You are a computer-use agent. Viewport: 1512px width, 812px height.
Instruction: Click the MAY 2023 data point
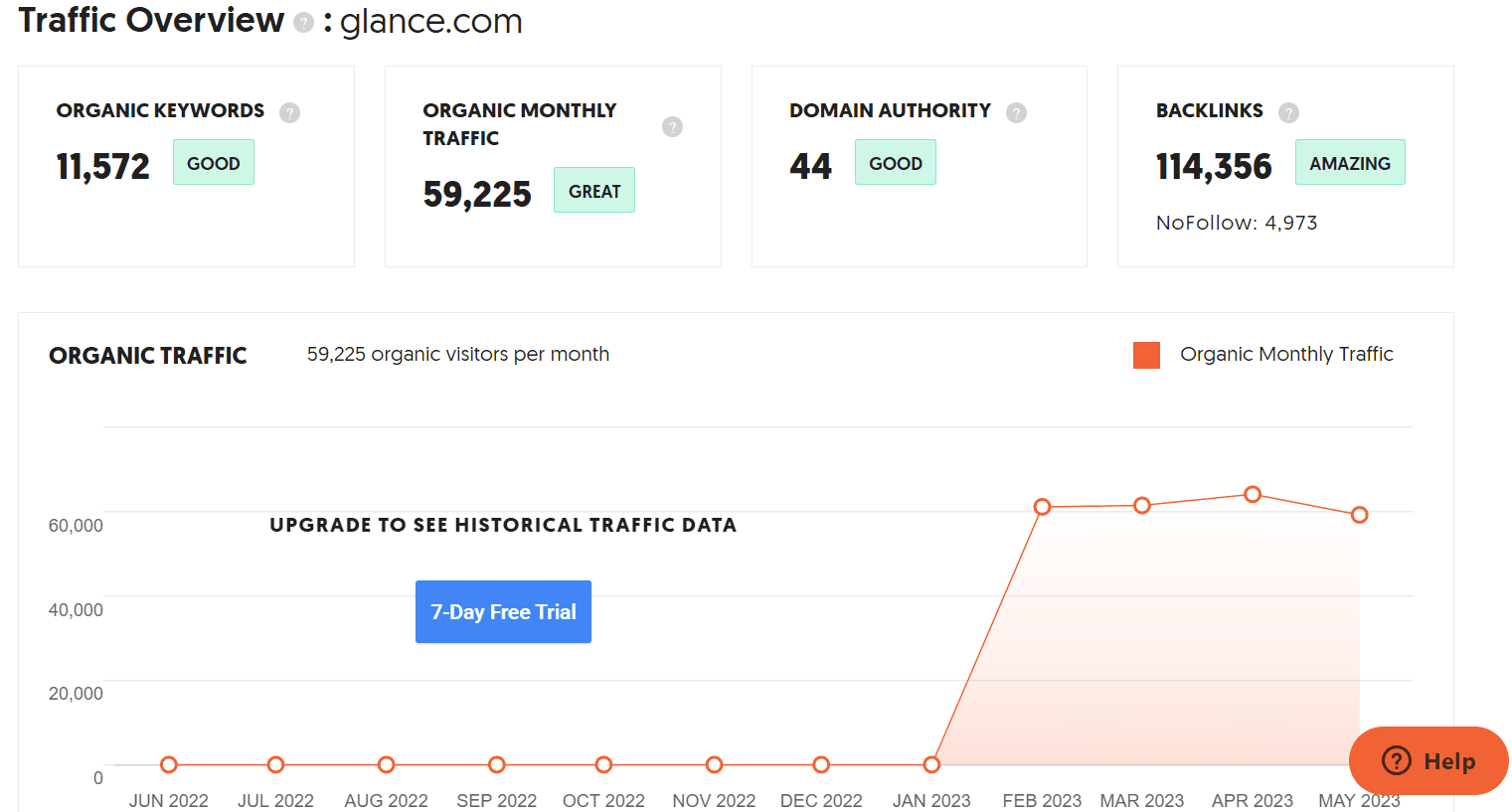point(1359,514)
